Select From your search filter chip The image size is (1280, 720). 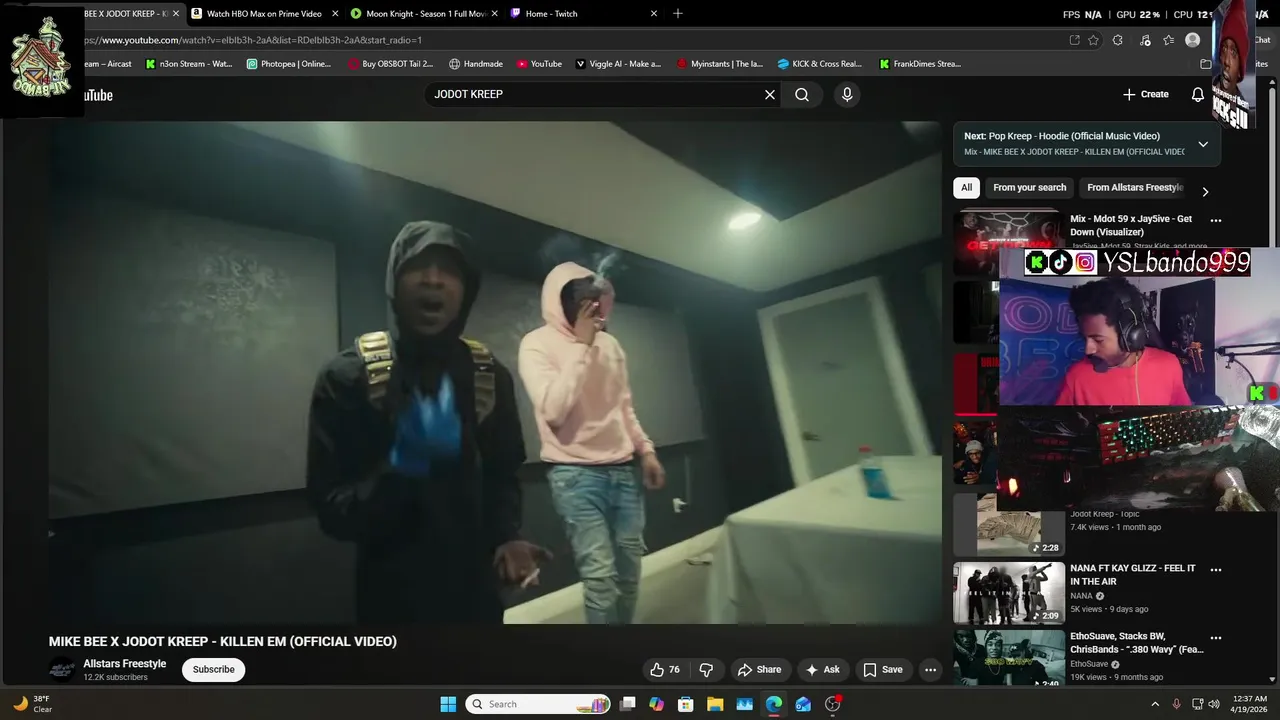pyautogui.click(x=1029, y=187)
